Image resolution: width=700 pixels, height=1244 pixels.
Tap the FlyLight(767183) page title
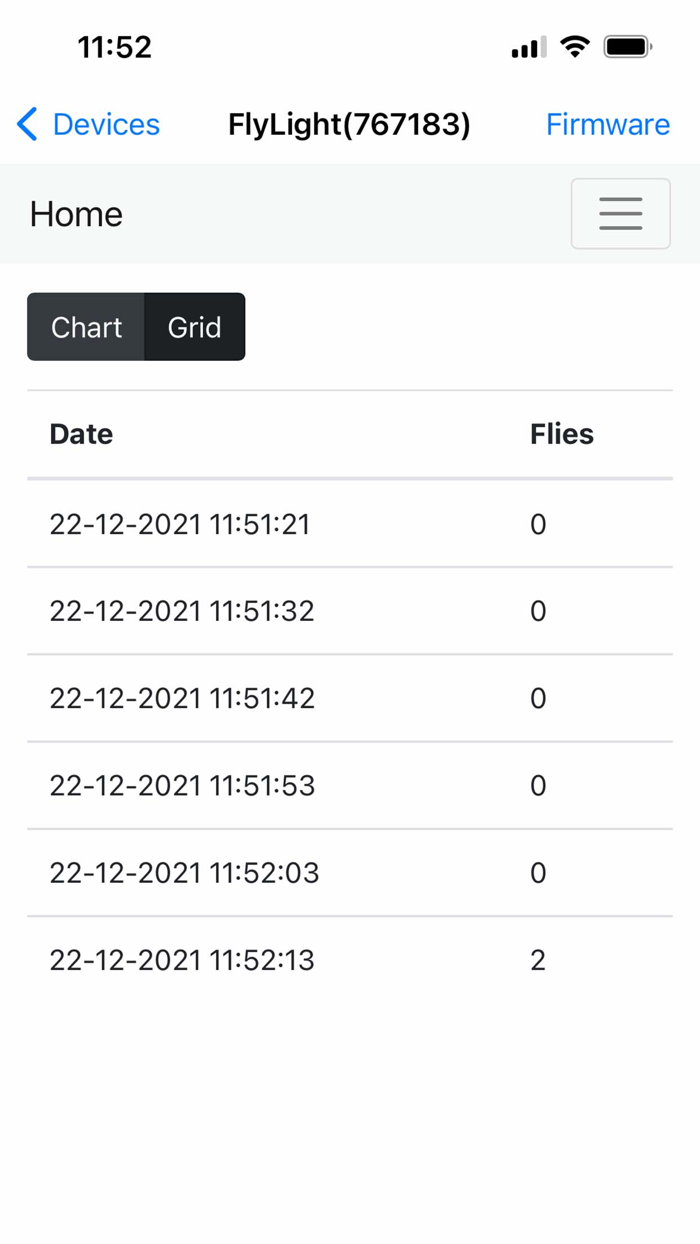click(x=349, y=124)
